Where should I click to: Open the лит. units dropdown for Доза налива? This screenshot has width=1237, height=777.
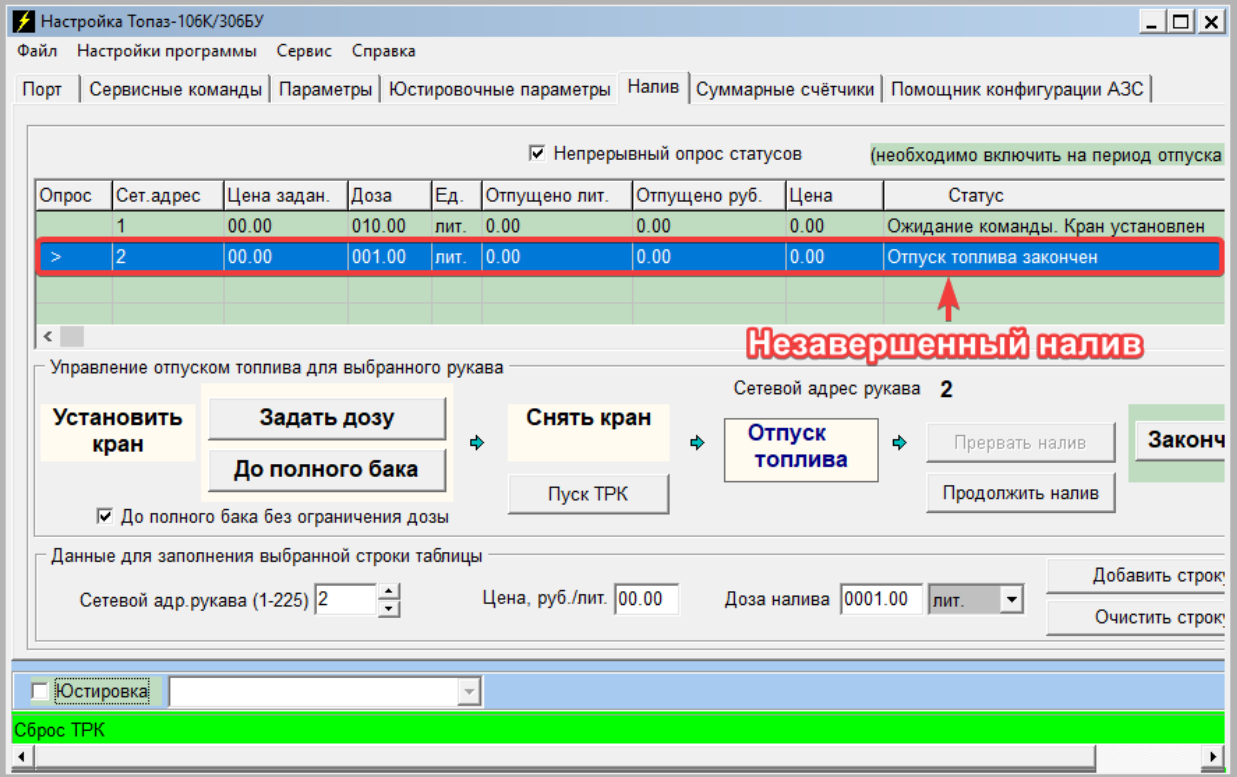click(1012, 599)
